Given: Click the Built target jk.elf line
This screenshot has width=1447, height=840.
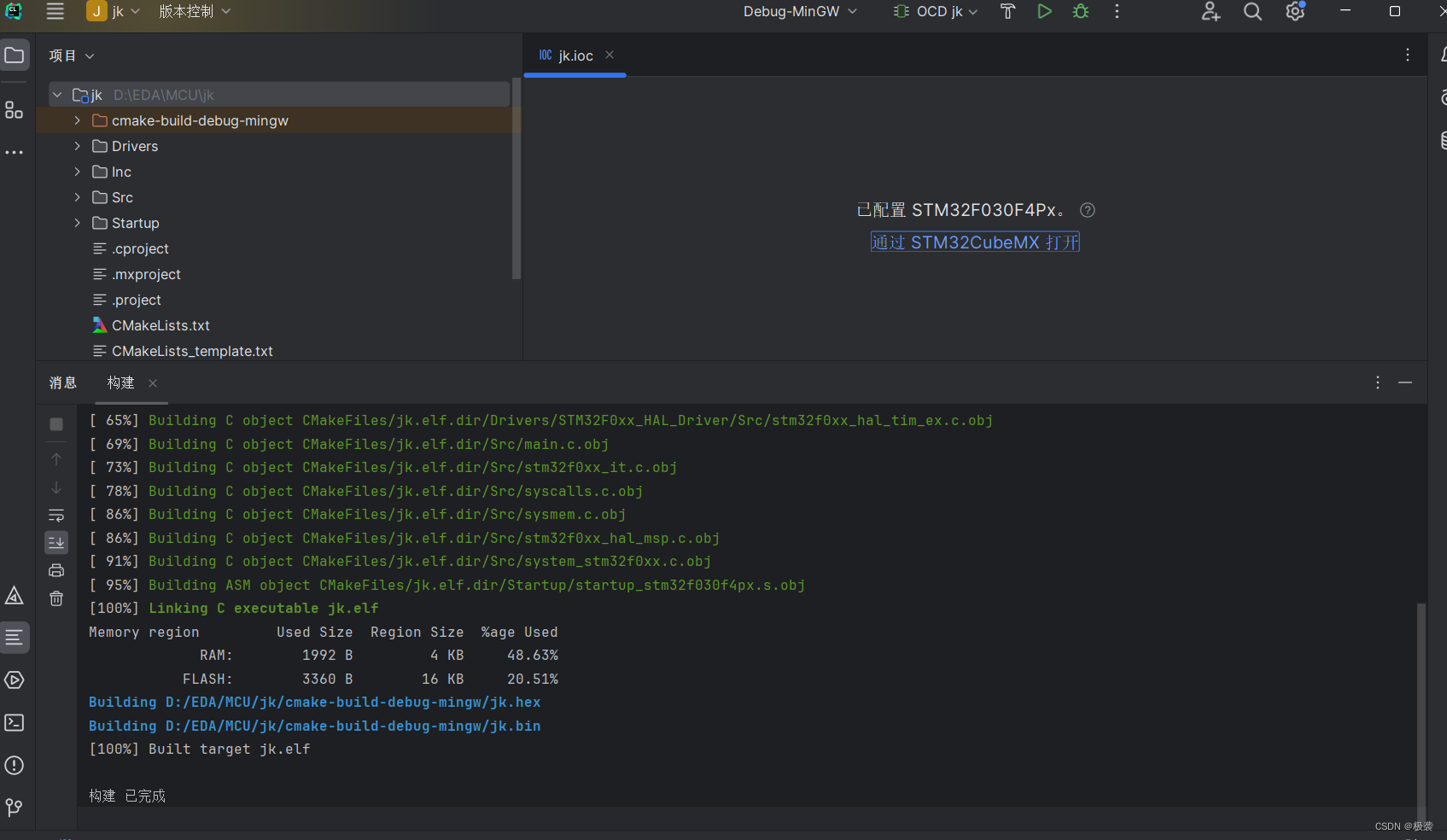Looking at the screenshot, I should click(200, 749).
